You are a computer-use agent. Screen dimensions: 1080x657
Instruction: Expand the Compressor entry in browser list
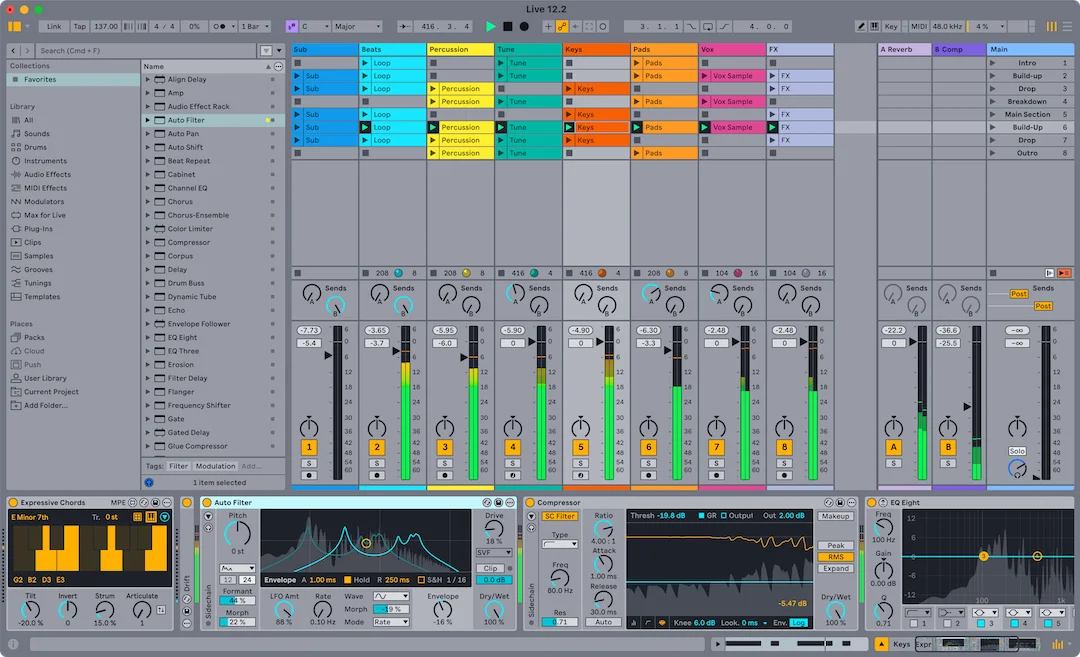click(147, 242)
